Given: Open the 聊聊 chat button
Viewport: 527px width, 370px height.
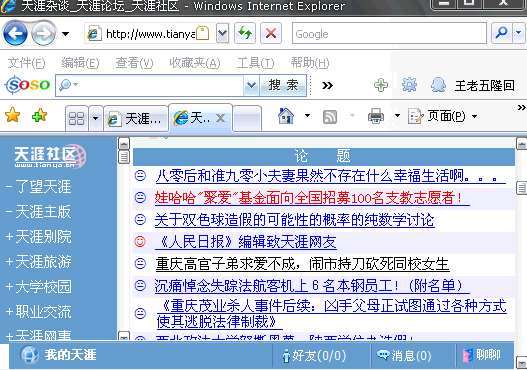Looking at the screenshot, I should [x=482, y=355].
